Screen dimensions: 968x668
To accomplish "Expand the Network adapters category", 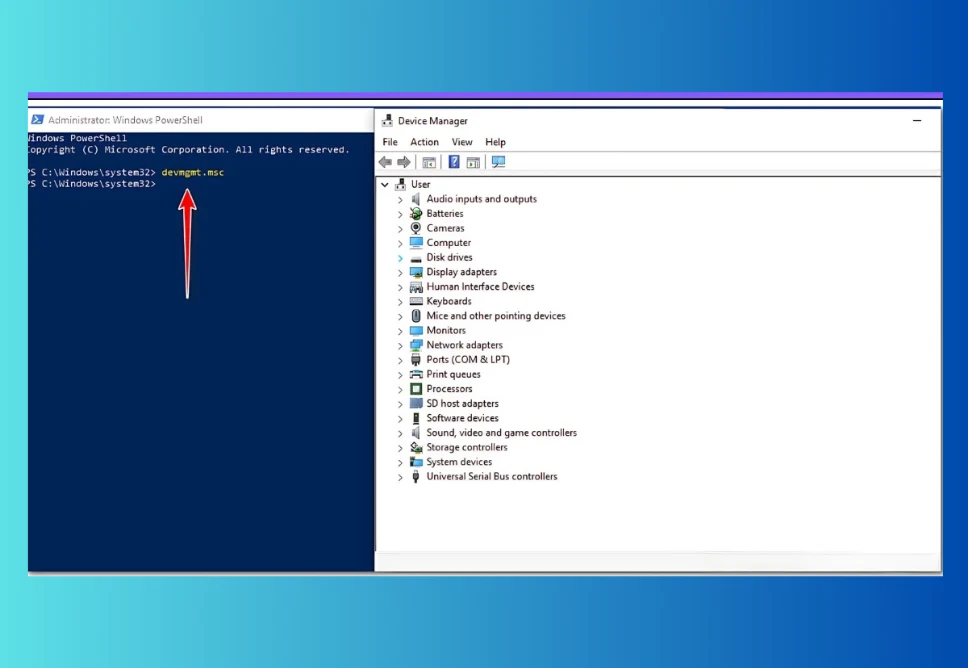I will (400, 346).
